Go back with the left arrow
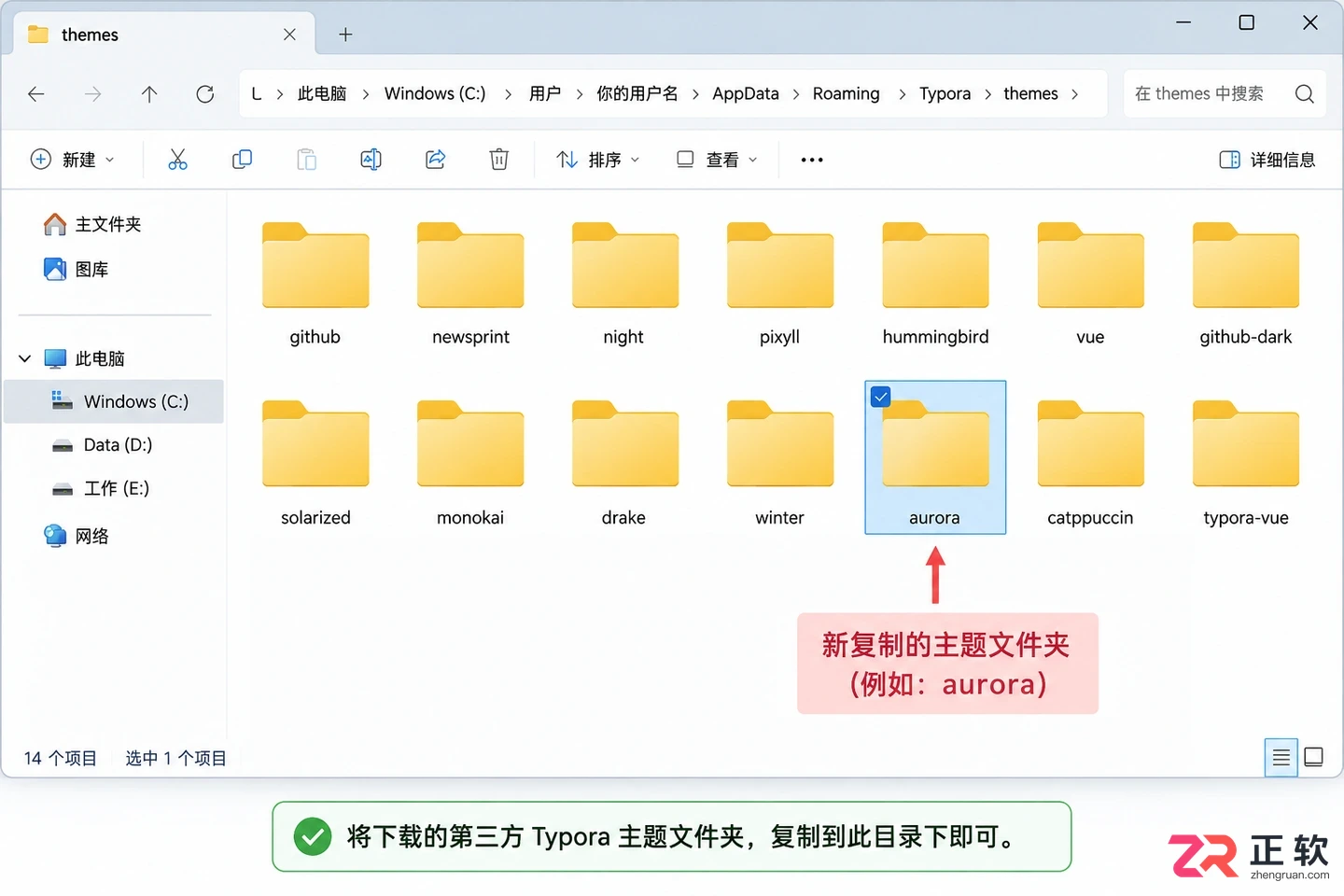 [36, 93]
